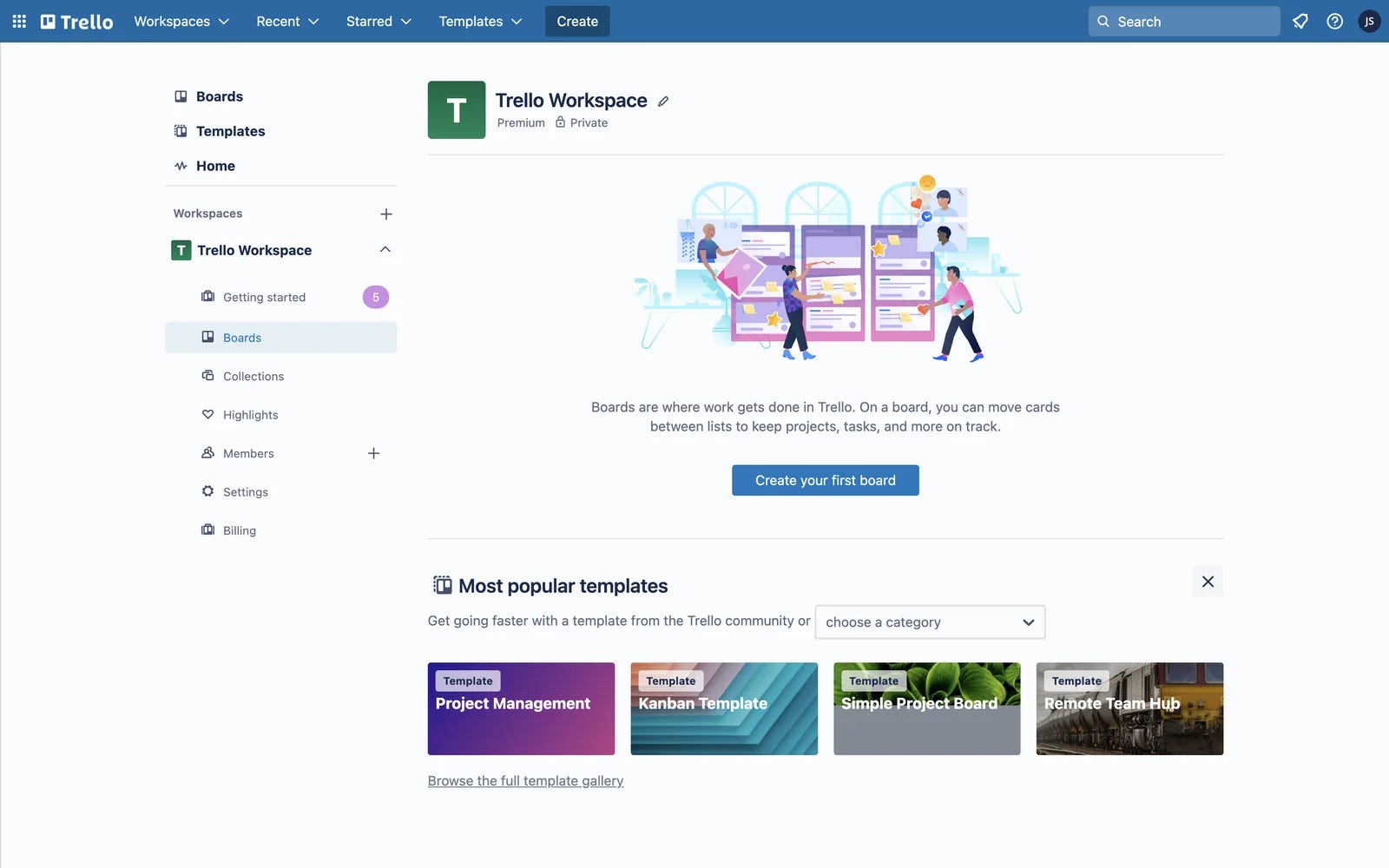Viewport: 1389px width, 868px height.
Task: Open the Kanban Template card
Action: coord(724,708)
